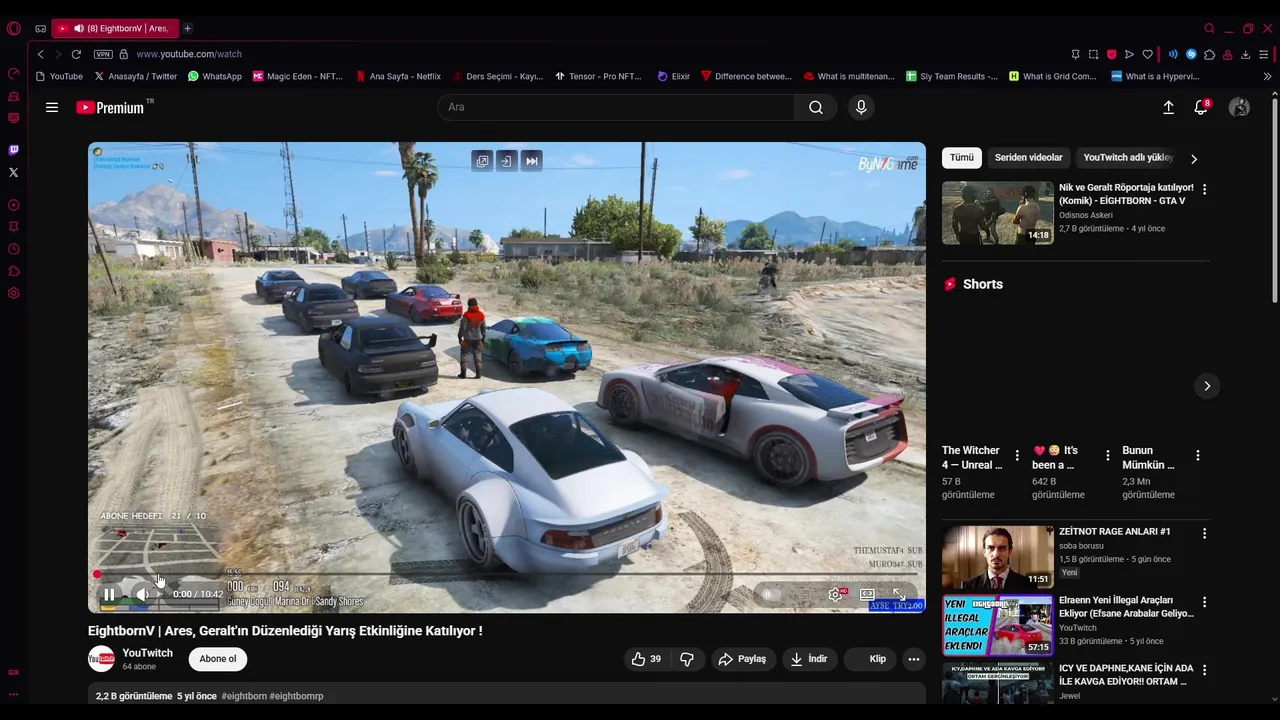The image size is (1280, 720).
Task: Open options for ZEİTNOT RAGE ANLARI video
Action: (1204, 534)
